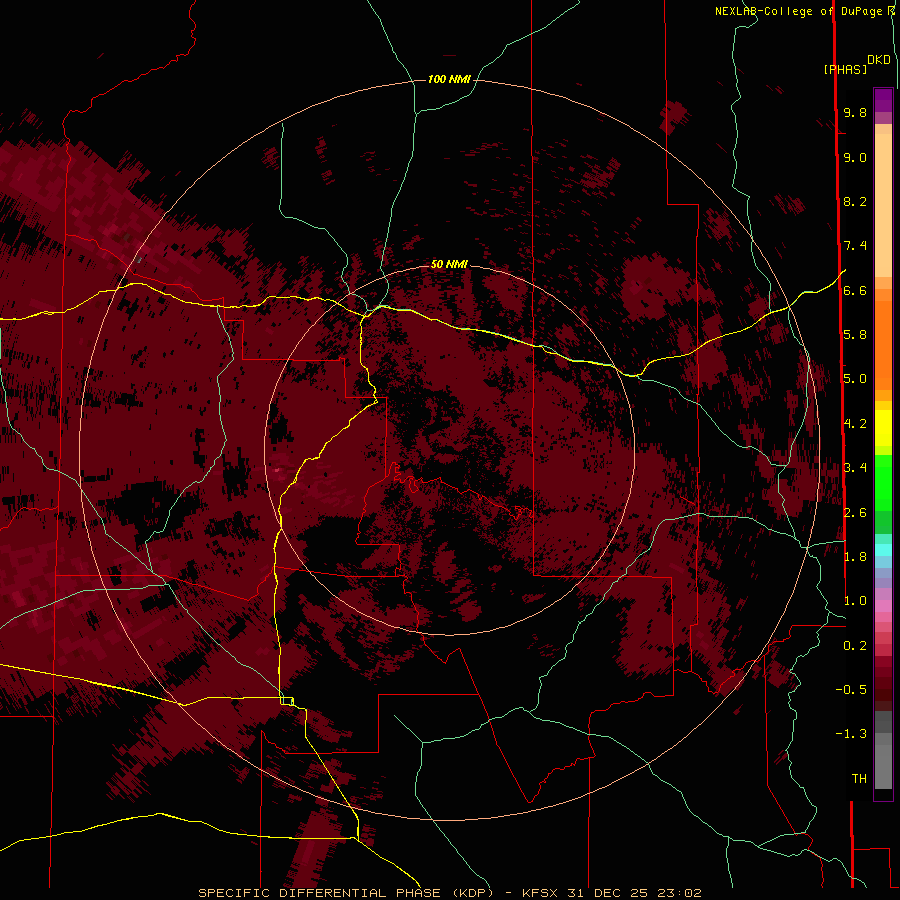Click the 5.8 value on the color scale
Viewport: 900px width, 900px height.
point(855,335)
